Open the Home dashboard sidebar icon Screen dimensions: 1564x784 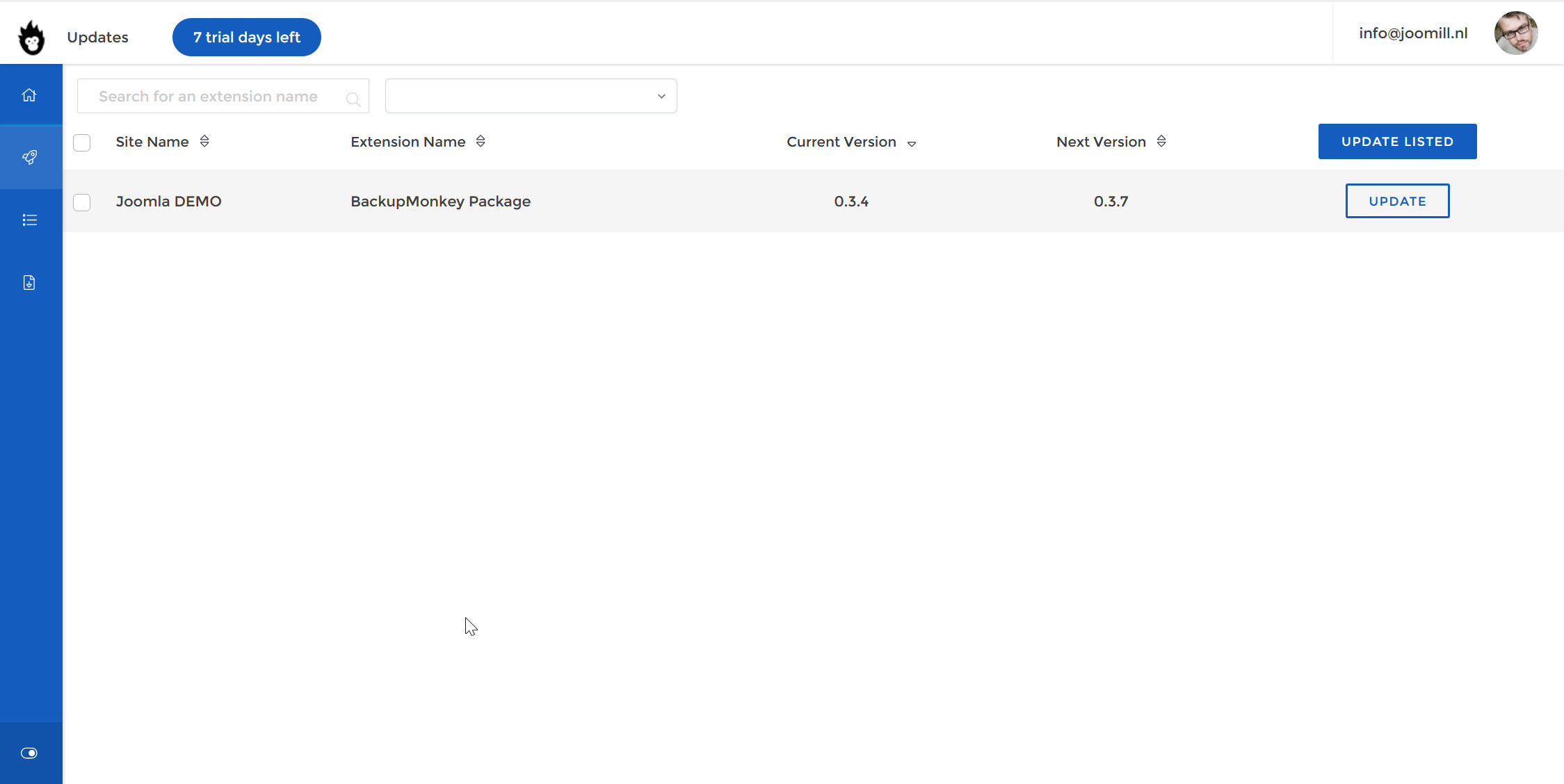pos(29,95)
